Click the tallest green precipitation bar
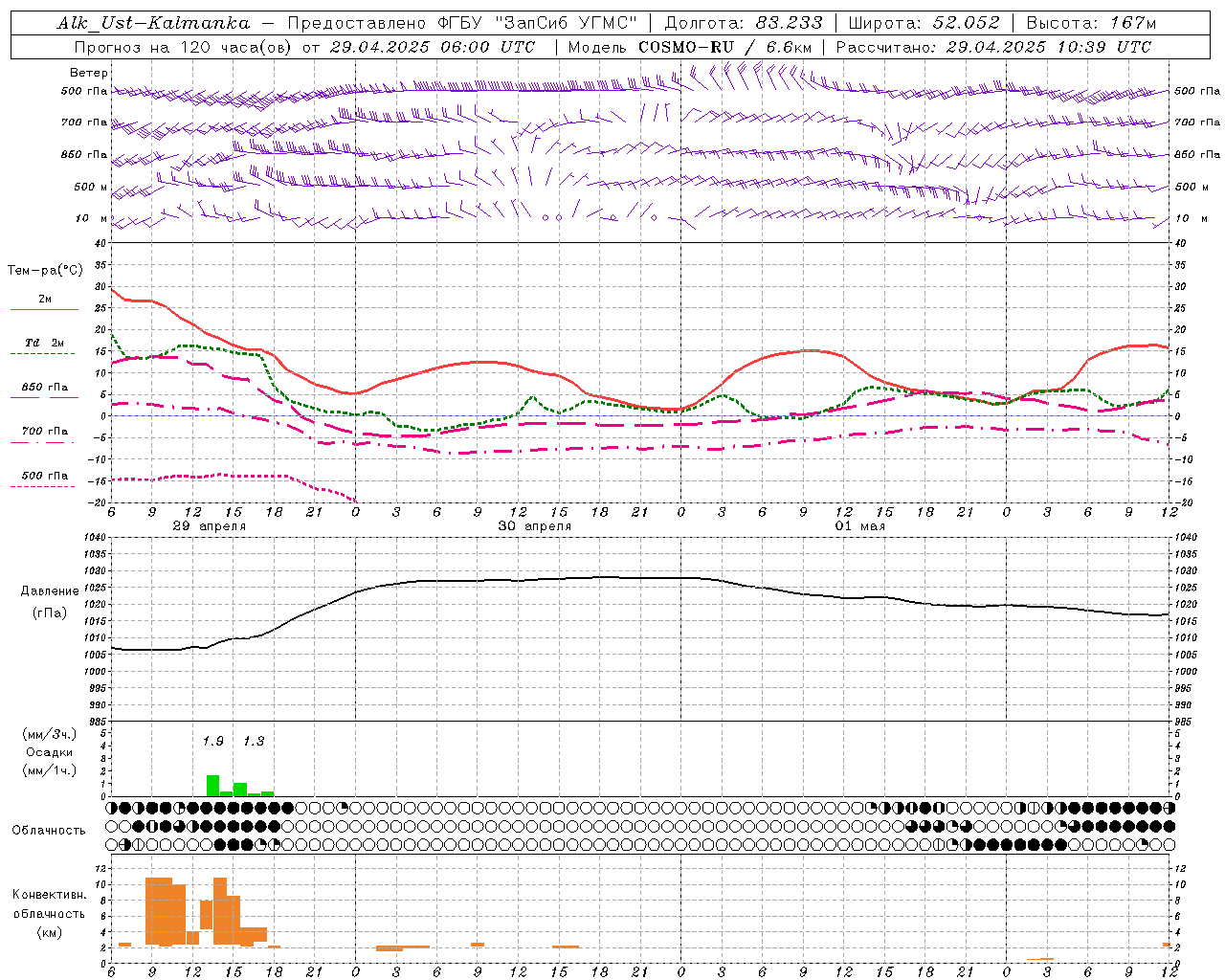1225x980 pixels. coord(213,786)
